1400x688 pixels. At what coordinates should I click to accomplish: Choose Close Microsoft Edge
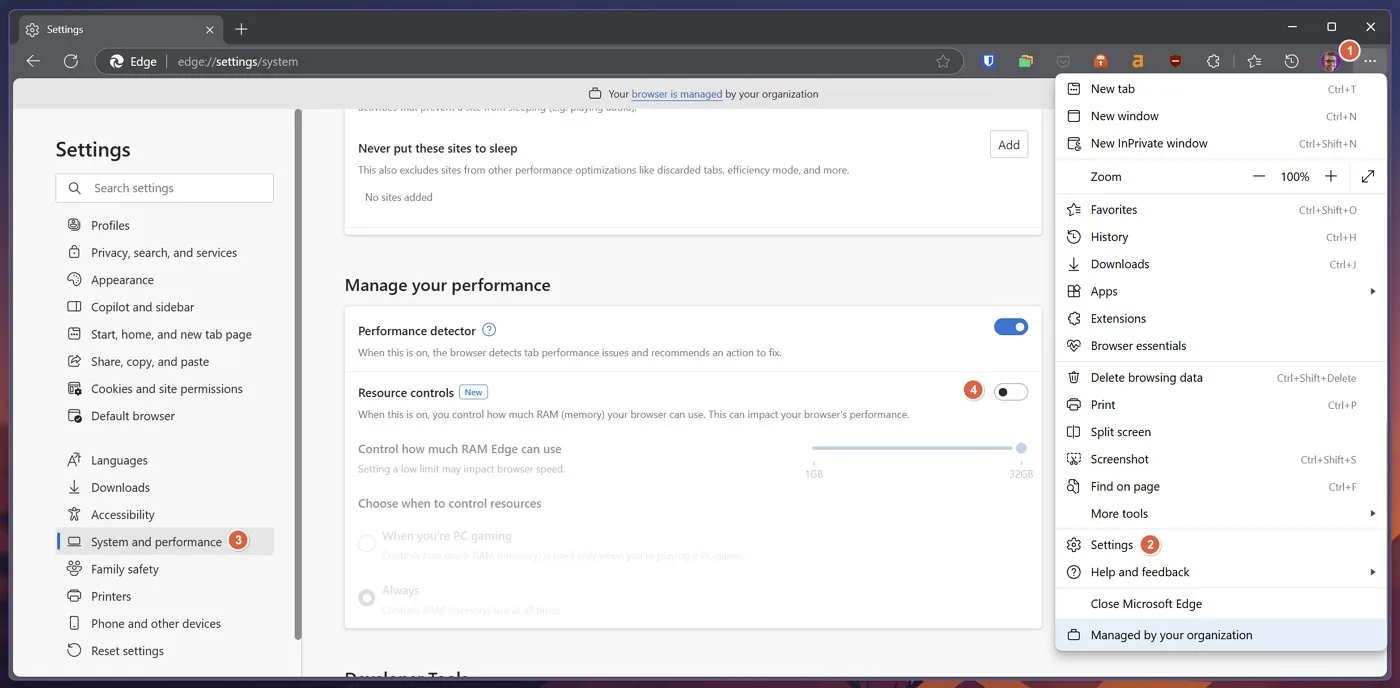coord(1221,604)
